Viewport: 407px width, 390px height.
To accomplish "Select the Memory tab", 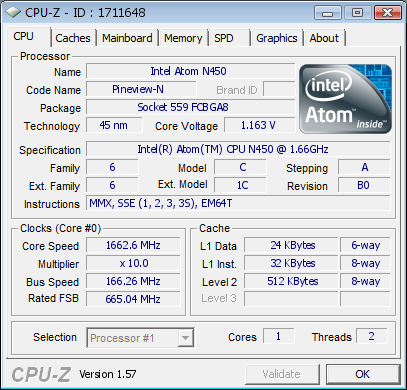I will click(183, 38).
